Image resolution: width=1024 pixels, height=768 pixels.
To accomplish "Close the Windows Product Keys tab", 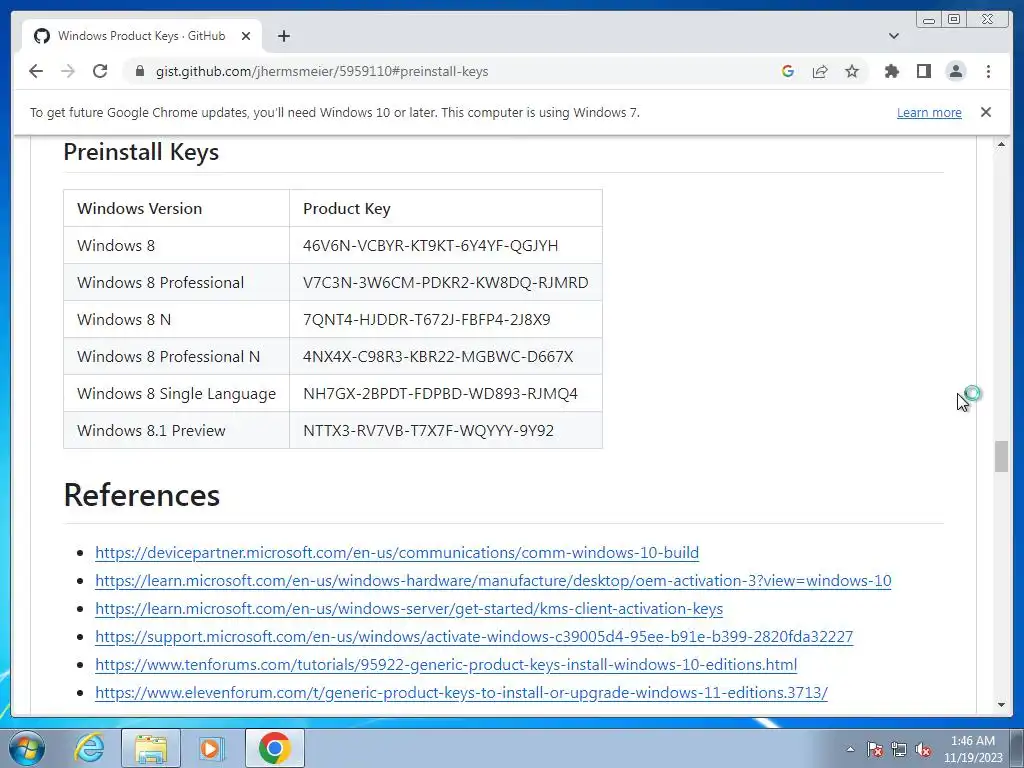I will (x=246, y=36).
